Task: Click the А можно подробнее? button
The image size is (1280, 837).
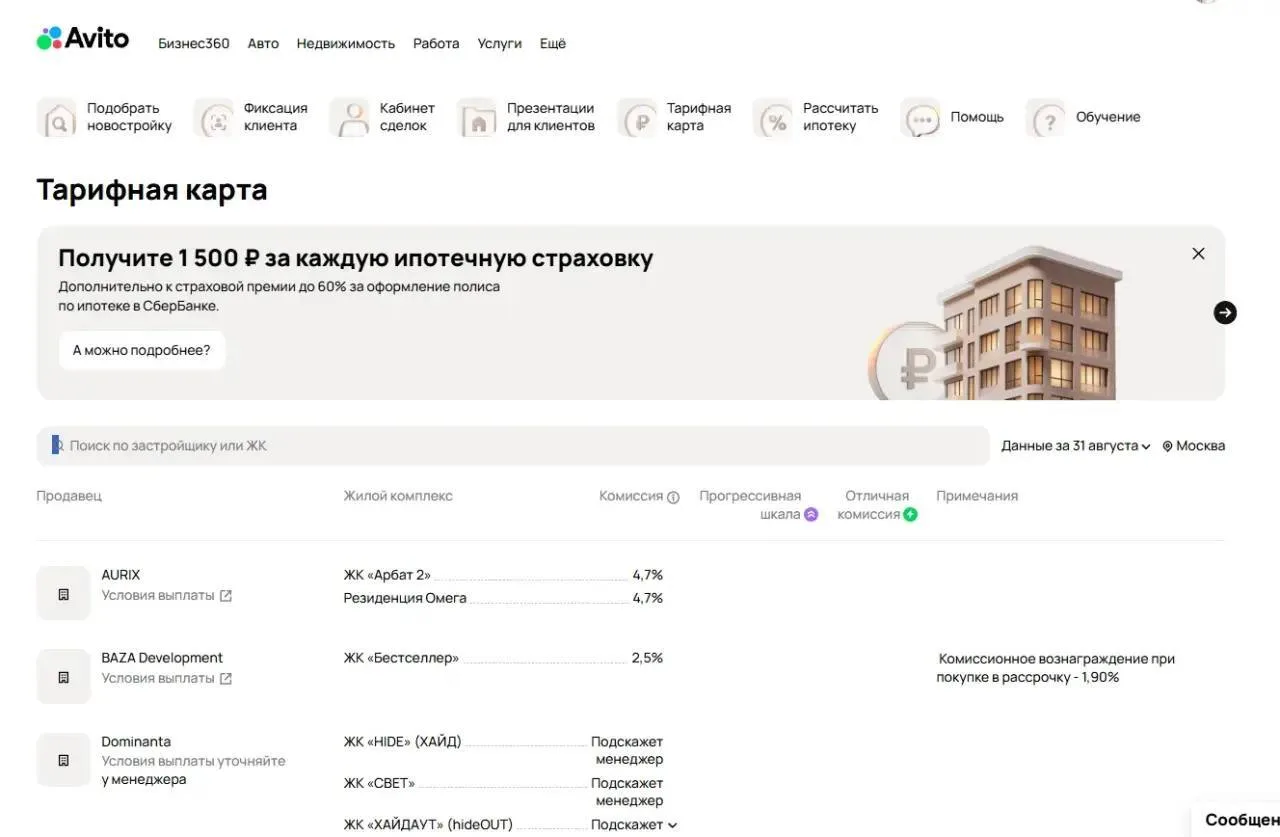Action: [x=142, y=350]
